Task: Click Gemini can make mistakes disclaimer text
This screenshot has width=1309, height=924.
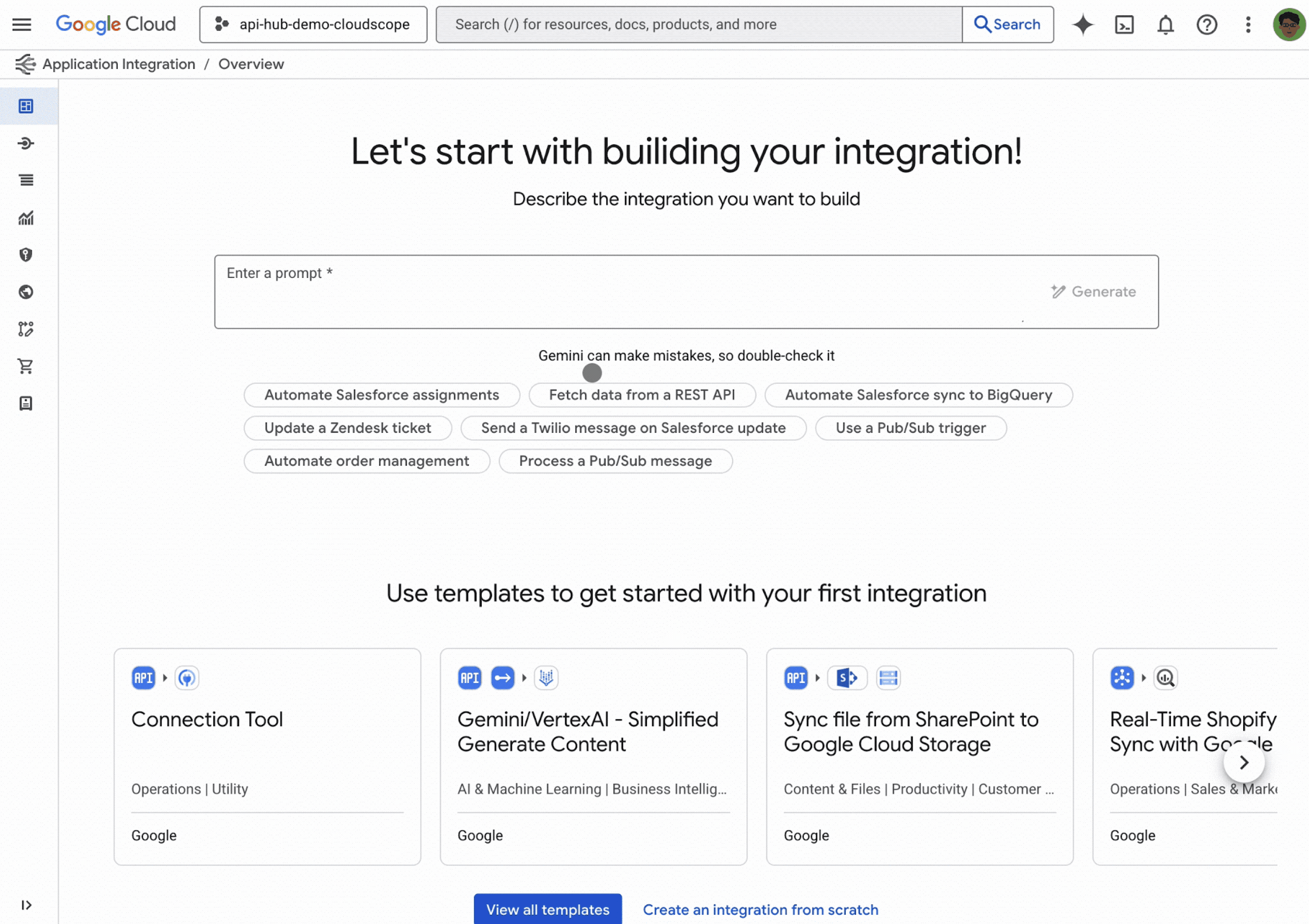Action: pos(687,356)
